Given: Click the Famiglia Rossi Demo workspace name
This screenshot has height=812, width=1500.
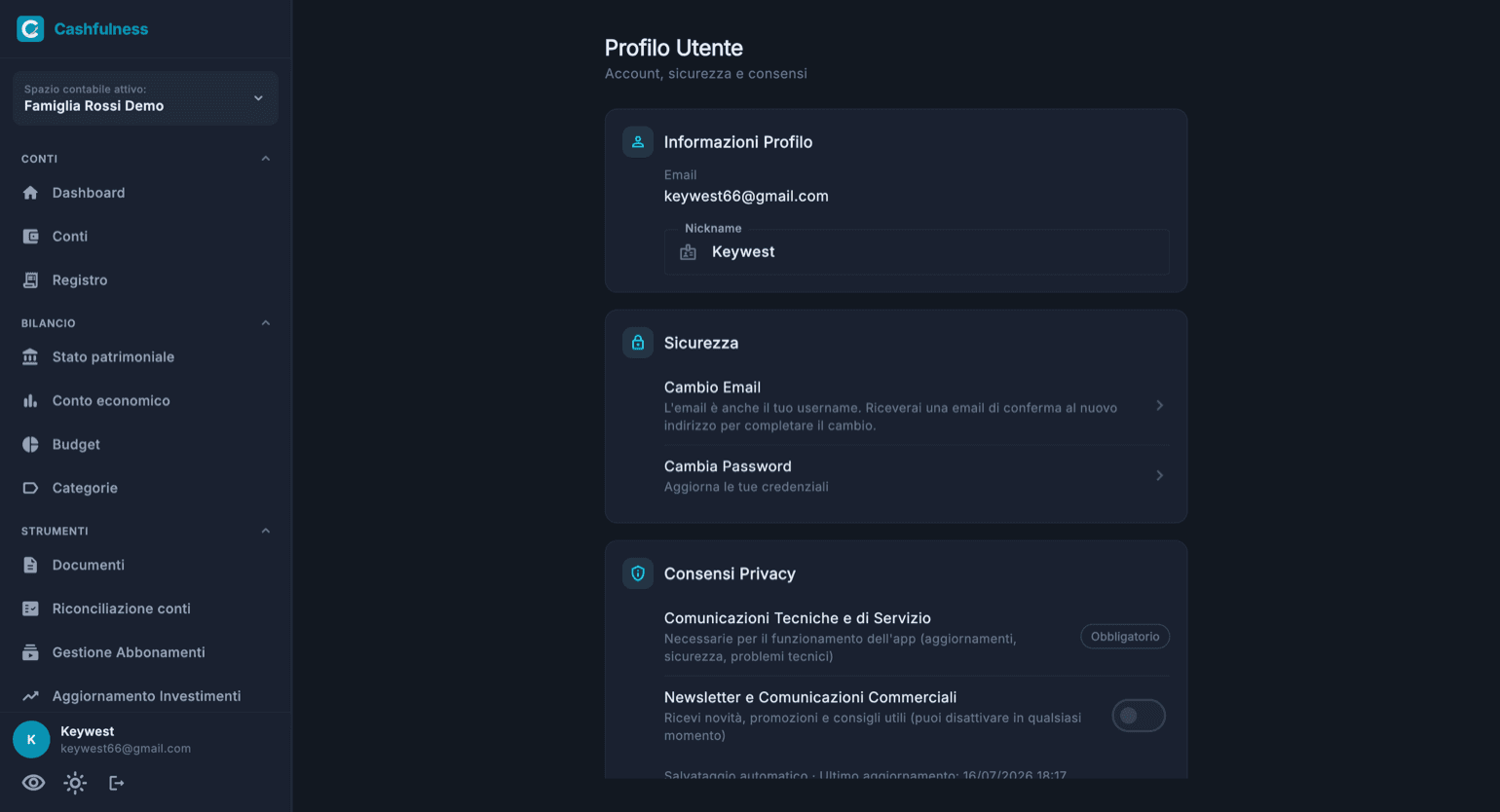Looking at the screenshot, I should (94, 106).
